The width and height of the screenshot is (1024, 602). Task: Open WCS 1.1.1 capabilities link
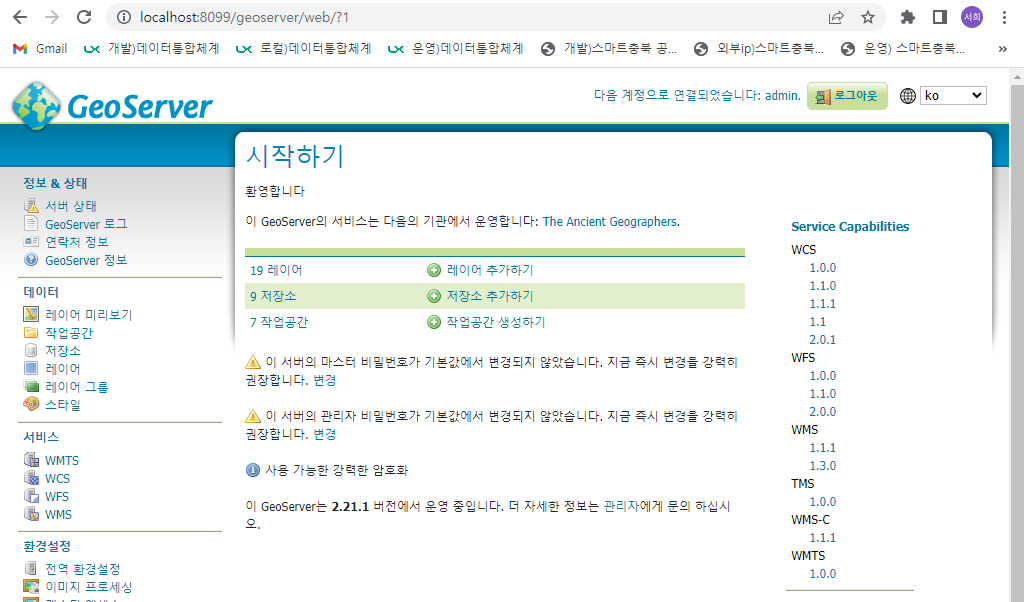(x=822, y=304)
